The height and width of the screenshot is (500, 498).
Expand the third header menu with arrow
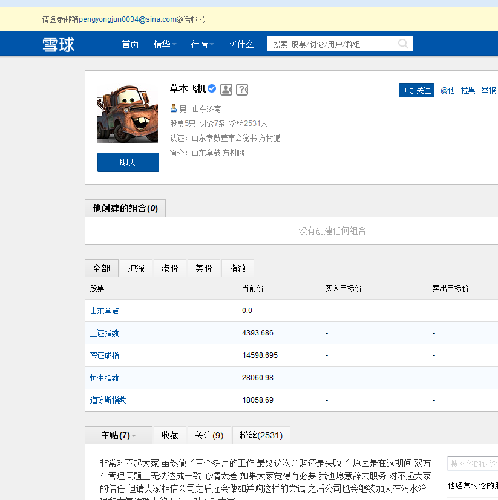tap(202, 44)
